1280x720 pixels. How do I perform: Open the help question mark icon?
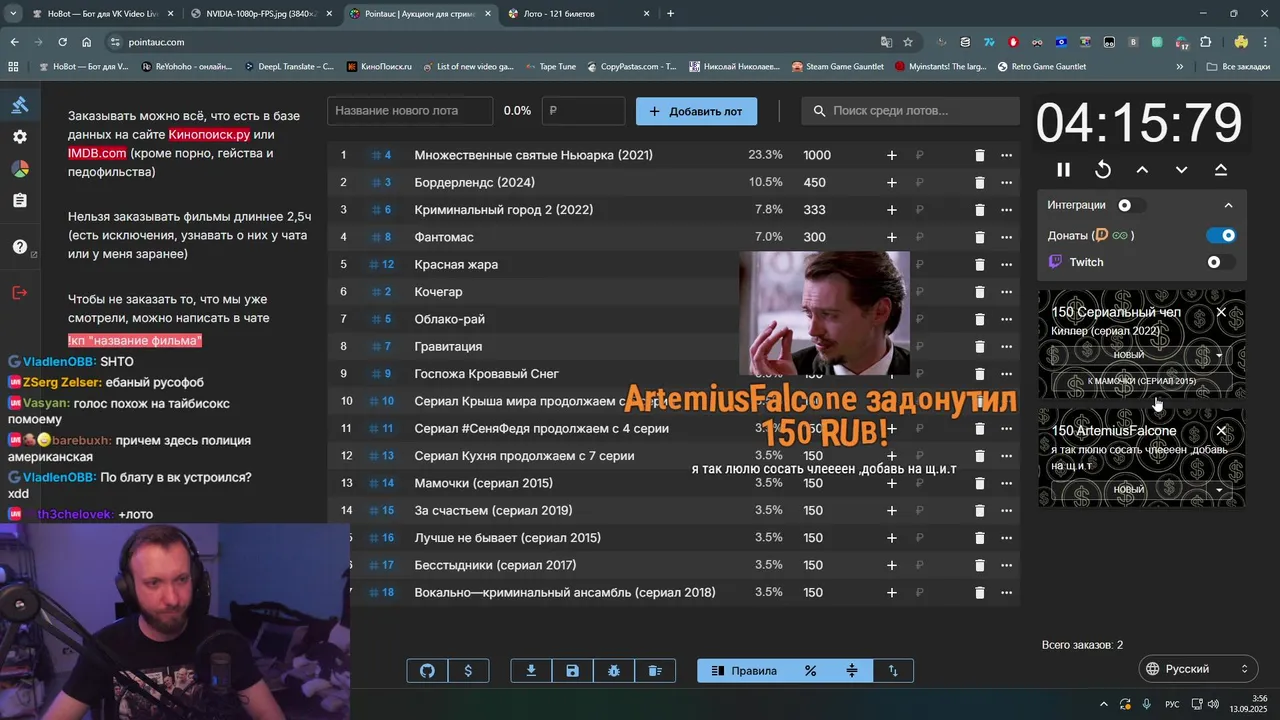coord(20,247)
